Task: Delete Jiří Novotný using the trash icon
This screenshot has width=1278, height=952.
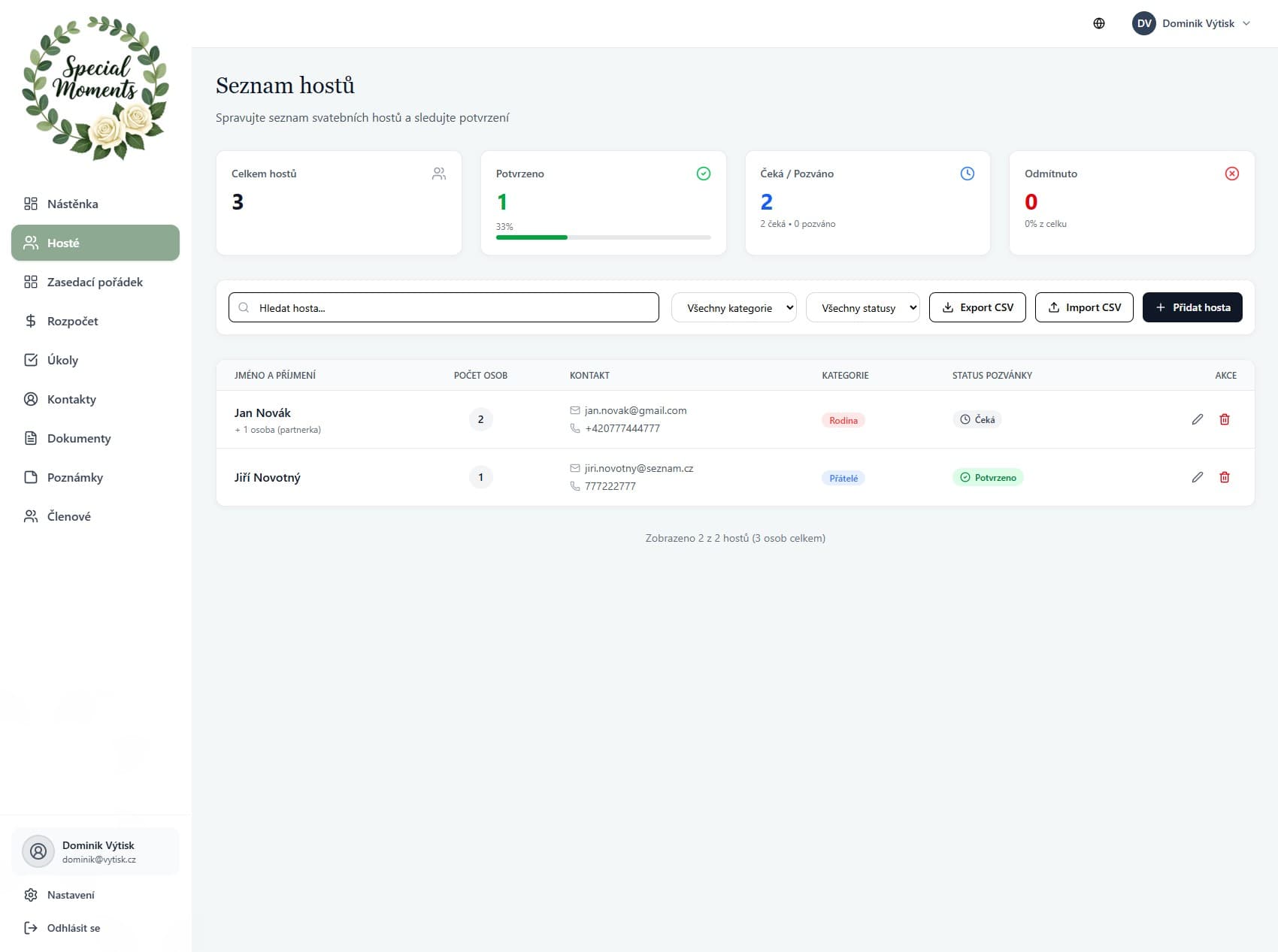Action: point(1224,477)
